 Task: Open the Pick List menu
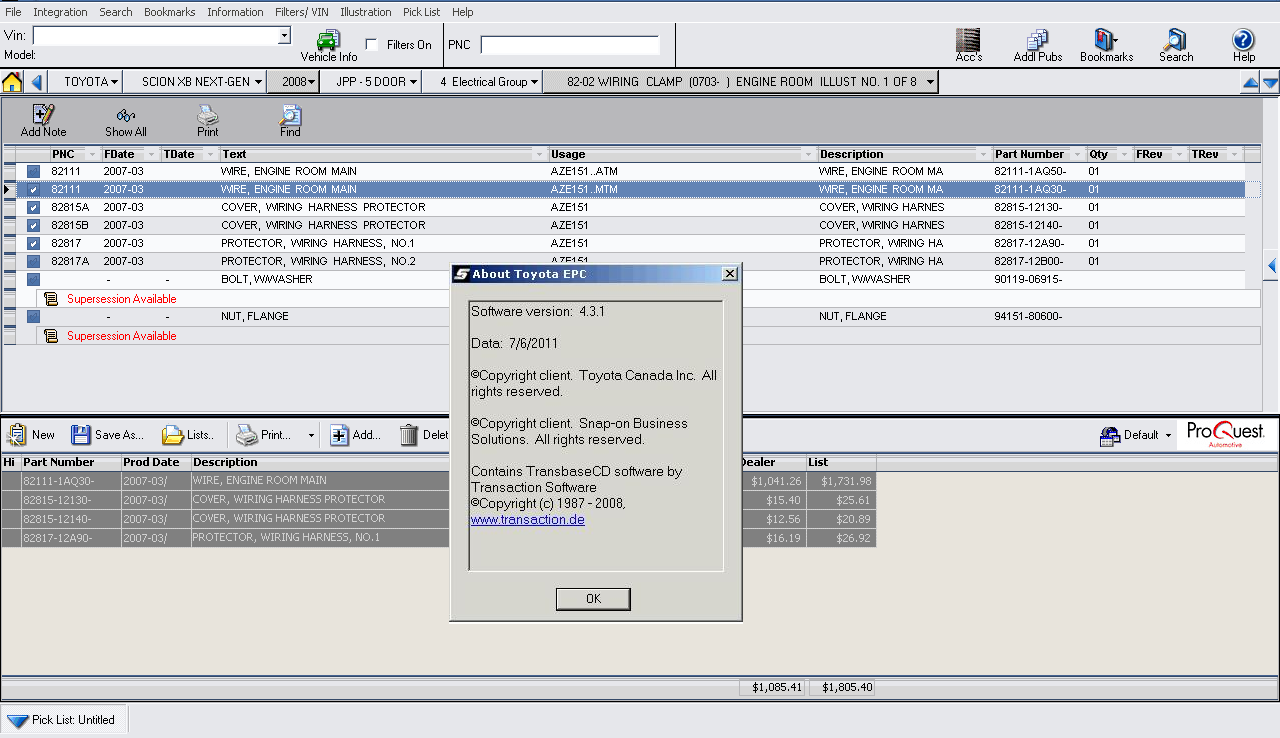pos(423,12)
